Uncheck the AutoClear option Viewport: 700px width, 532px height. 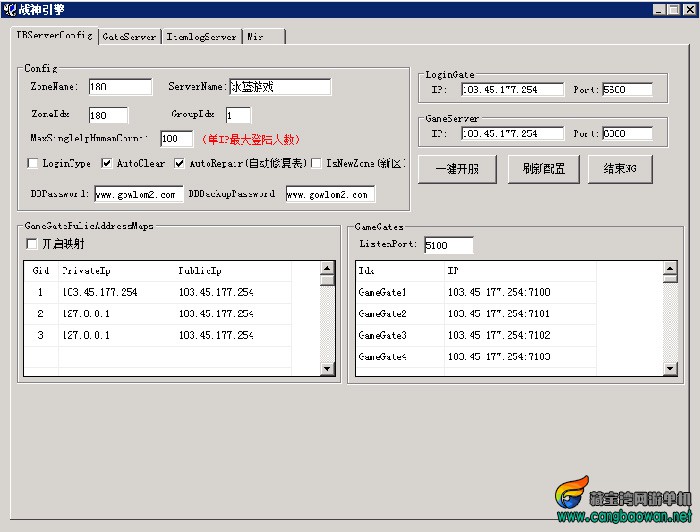click(x=107, y=163)
